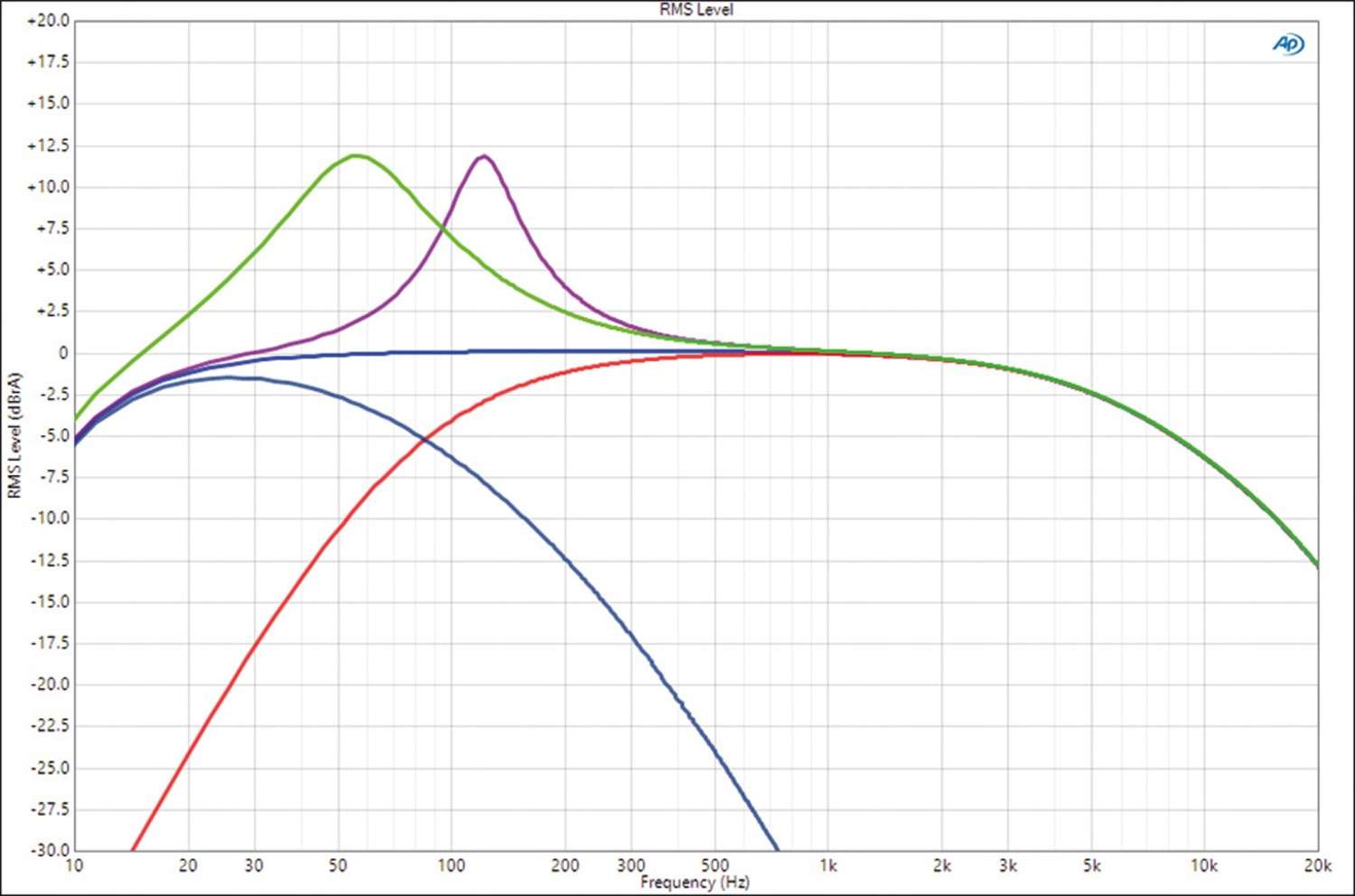Click the Frequency (Hz) axis label

(x=695, y=882)
